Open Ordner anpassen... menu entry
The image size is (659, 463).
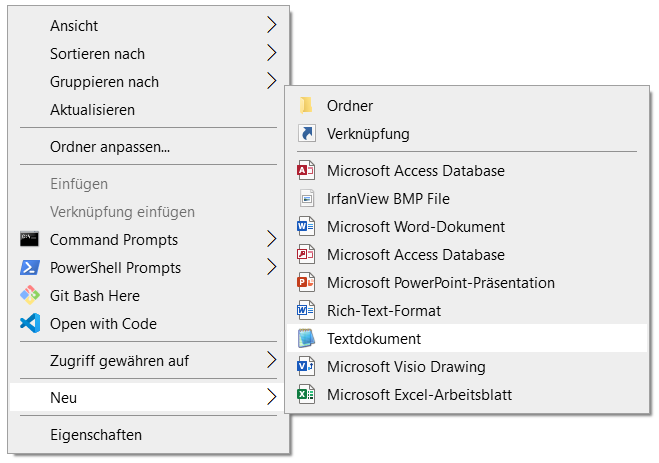click(148, 147)
